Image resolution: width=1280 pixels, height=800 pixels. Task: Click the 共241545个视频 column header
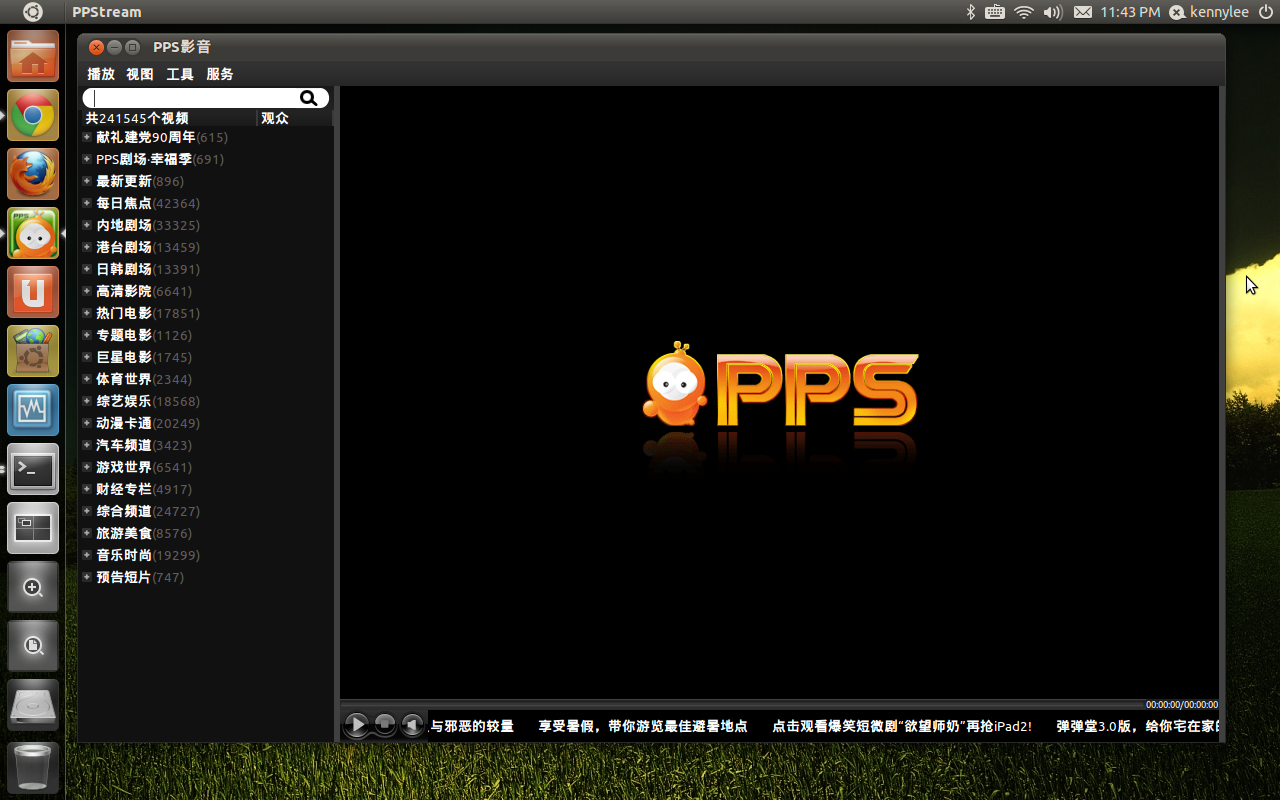coord(169,118)
